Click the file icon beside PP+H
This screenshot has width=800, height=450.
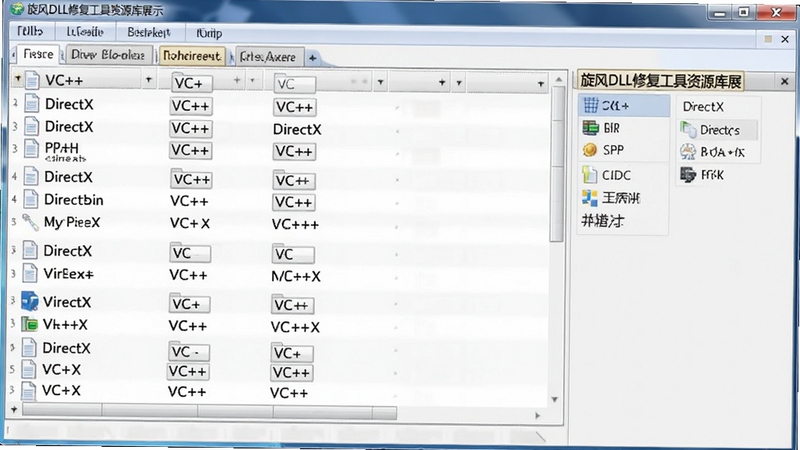pyautogui.click(x=31, y=149)
